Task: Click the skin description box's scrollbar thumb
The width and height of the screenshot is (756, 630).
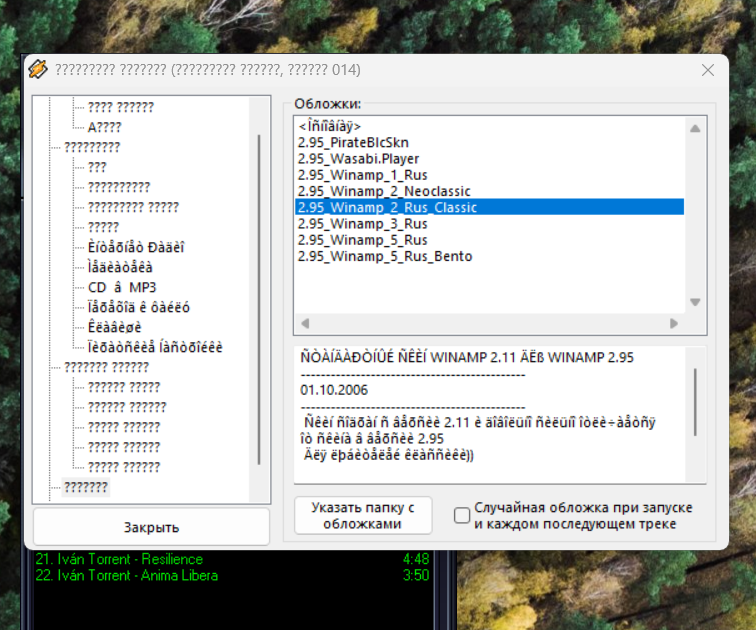Action: click(x=695, y=402)
